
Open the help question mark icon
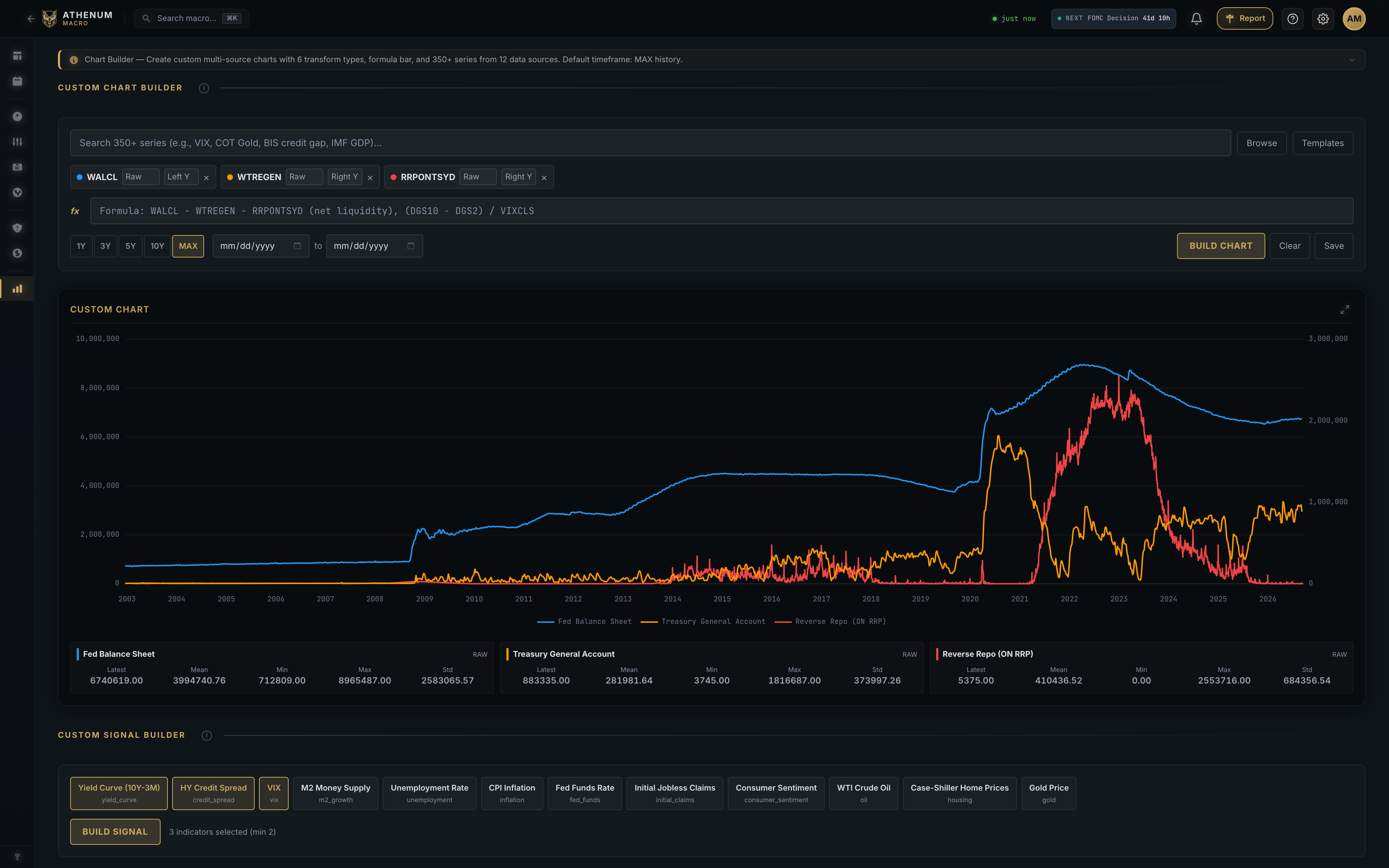[1292, 18]
